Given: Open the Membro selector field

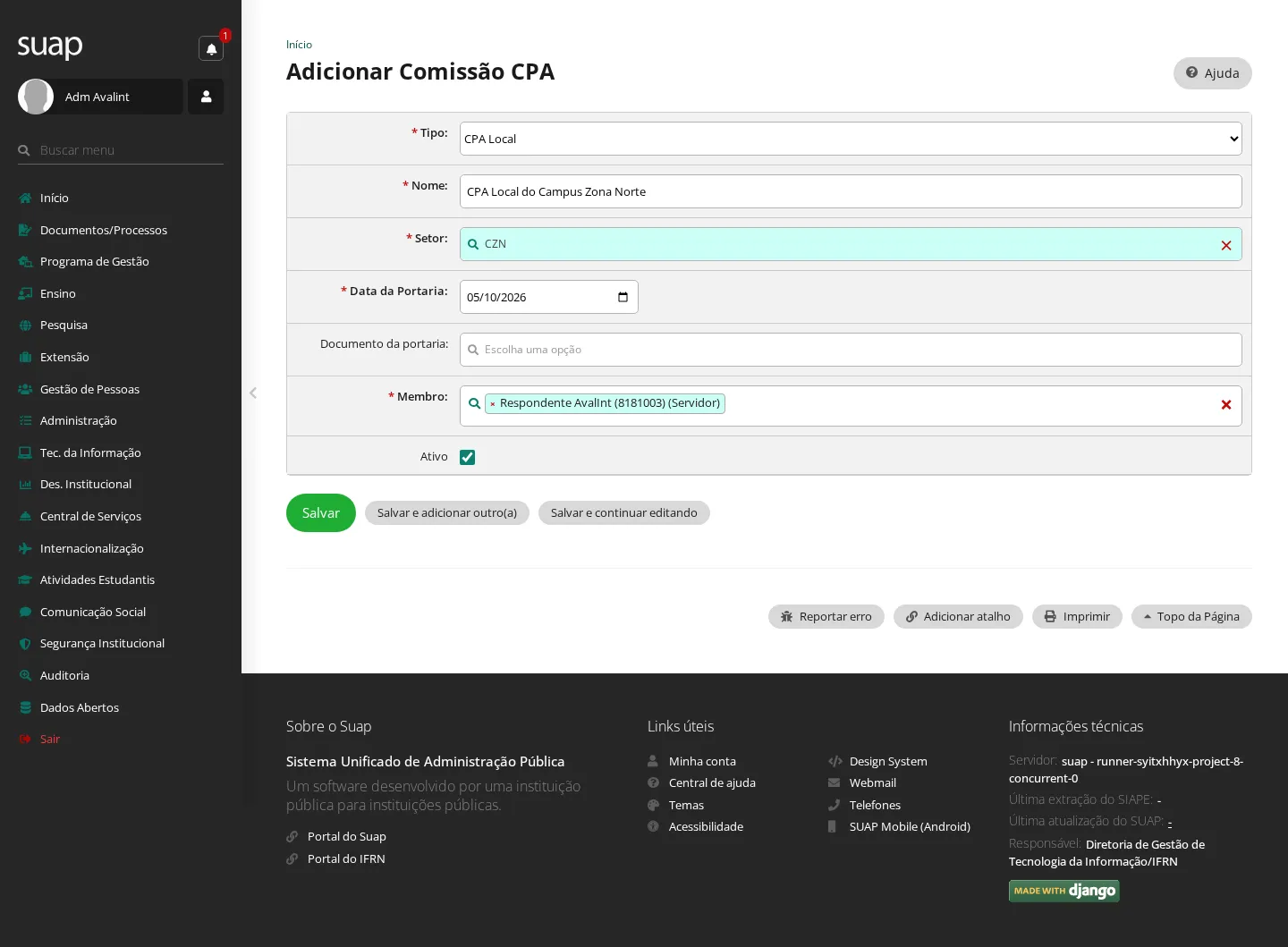Looking at the screenshot, I should pyautogui.click(x=851, y=406).
